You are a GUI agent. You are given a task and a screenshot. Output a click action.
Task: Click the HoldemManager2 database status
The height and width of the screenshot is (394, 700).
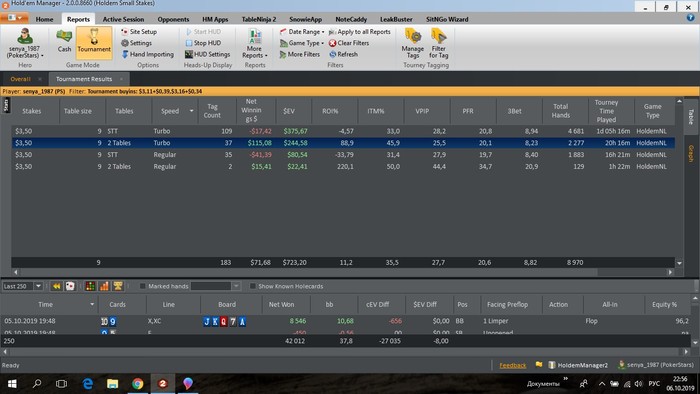pyautogui.click(x=578, y=365)
